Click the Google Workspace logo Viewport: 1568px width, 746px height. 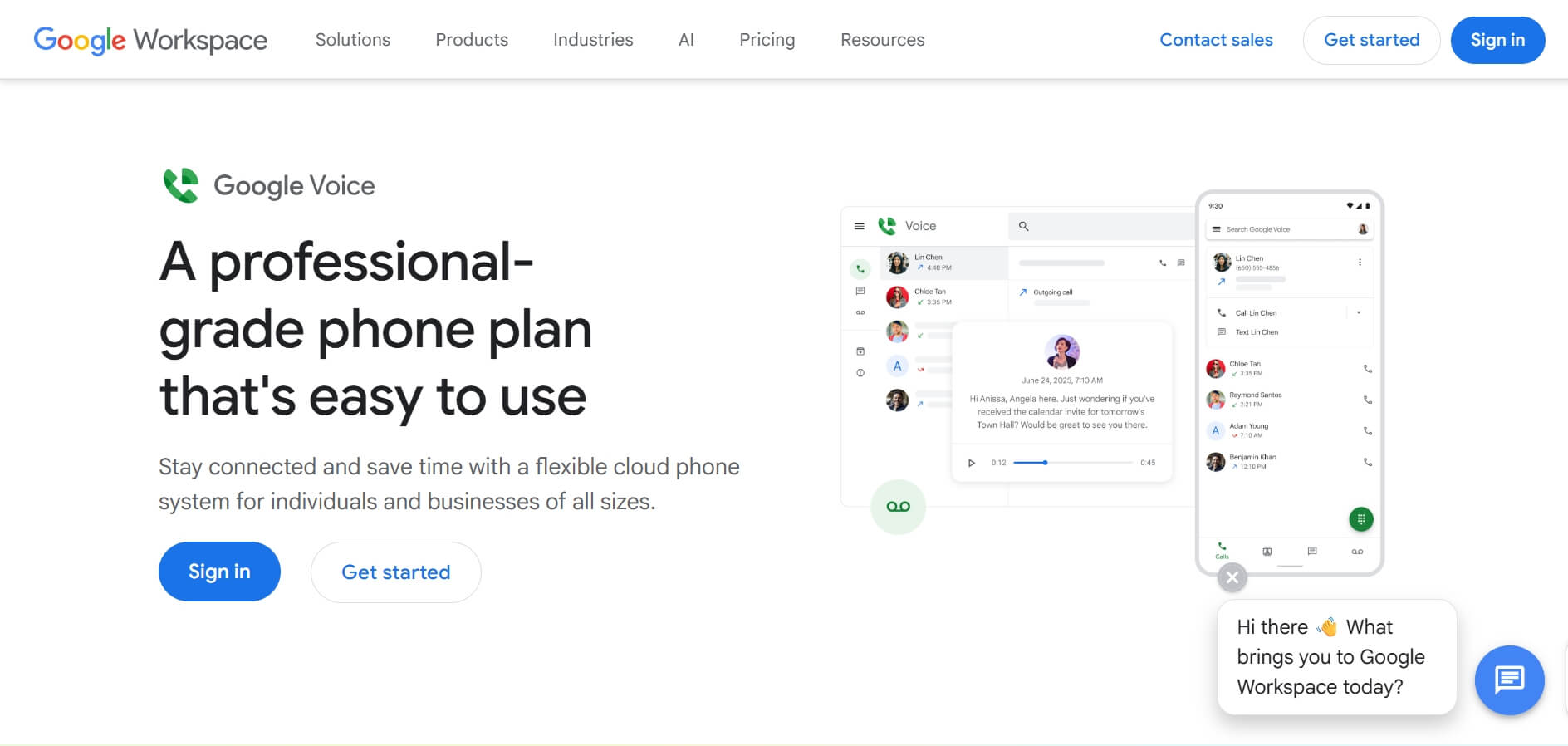point(150,40)
